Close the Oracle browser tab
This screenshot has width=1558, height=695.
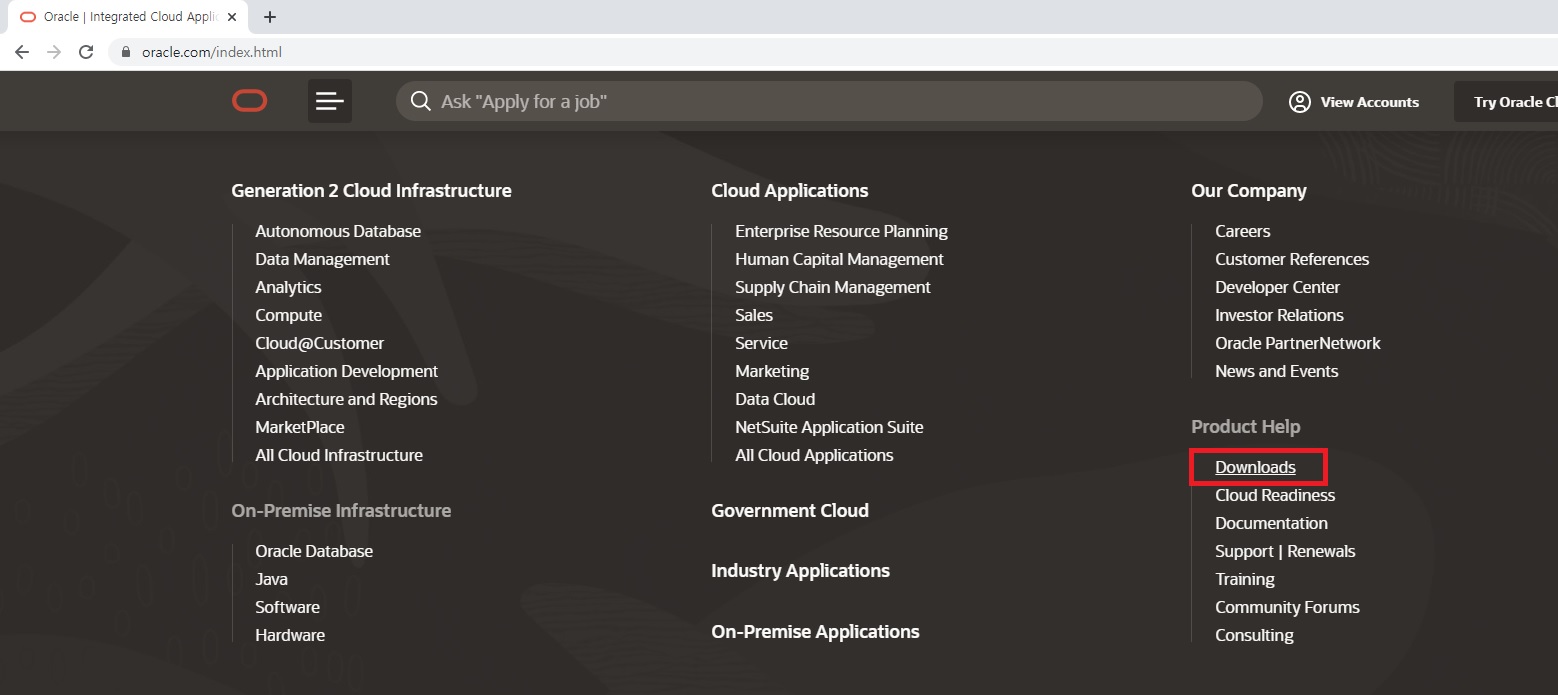pyautogui.click(x=232, y=17)
